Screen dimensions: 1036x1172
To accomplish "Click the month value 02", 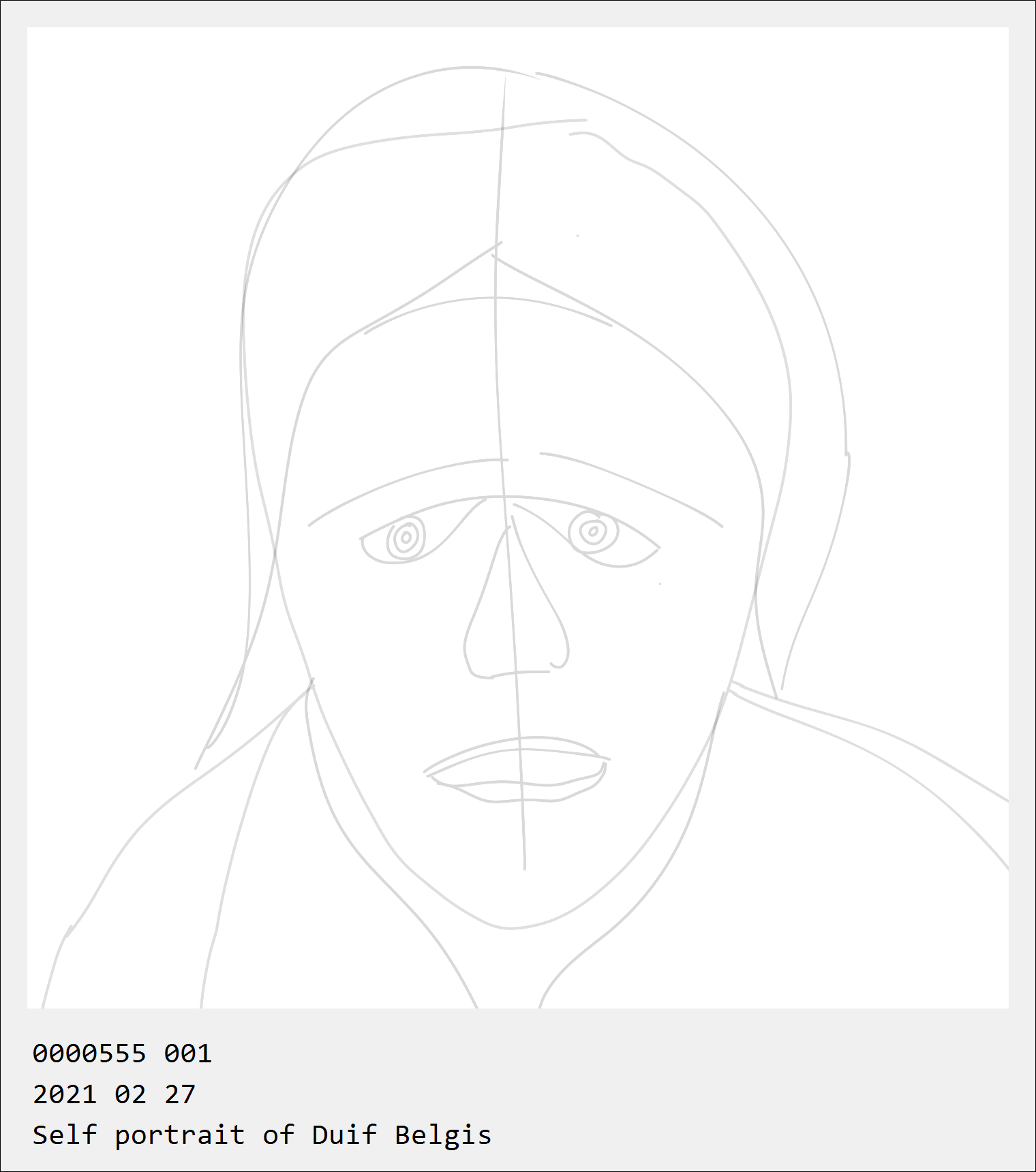I will click(130, 1094).
